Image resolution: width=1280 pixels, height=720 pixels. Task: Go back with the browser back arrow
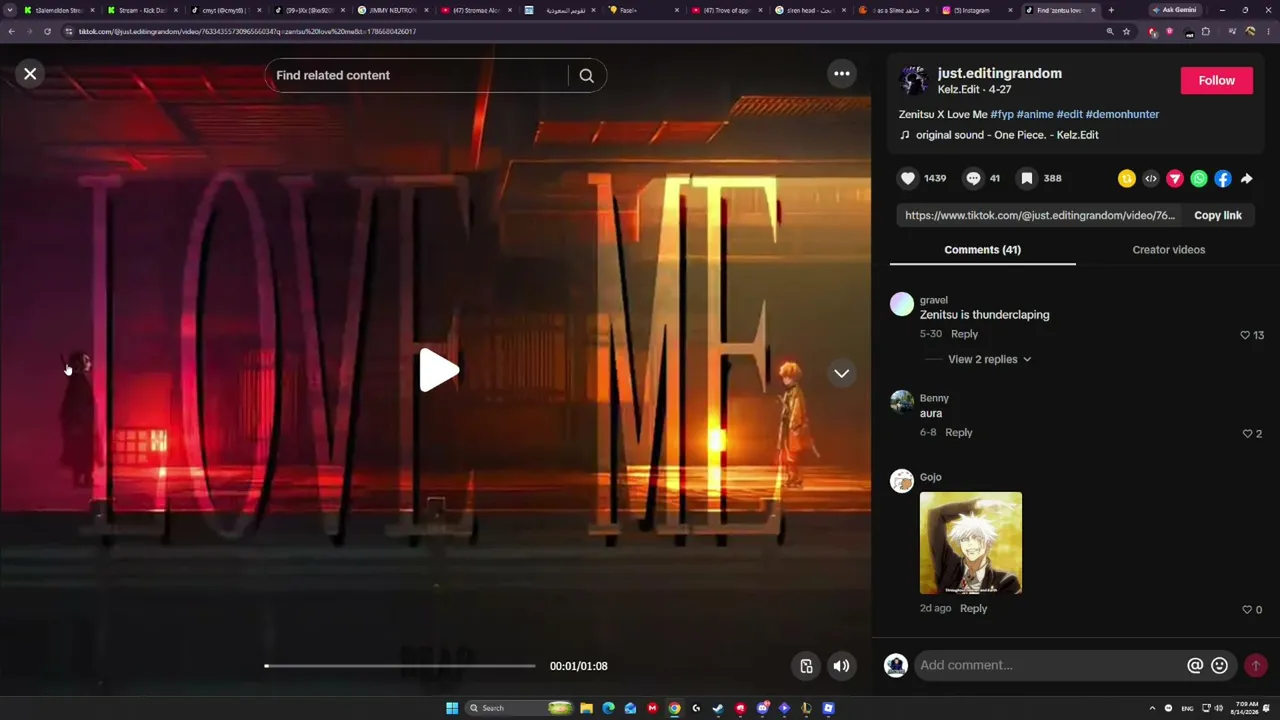(x=11, y=31)
